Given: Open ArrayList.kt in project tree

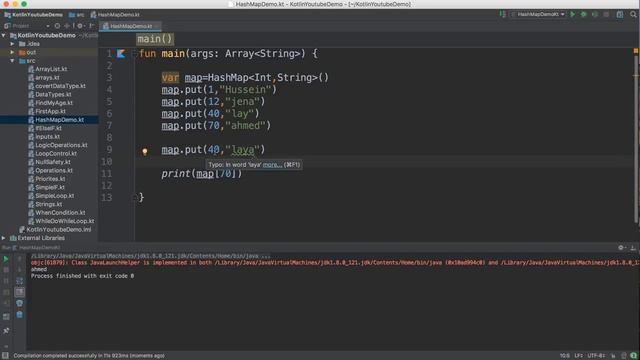Looking at the screenshot, I should point(51,69).
